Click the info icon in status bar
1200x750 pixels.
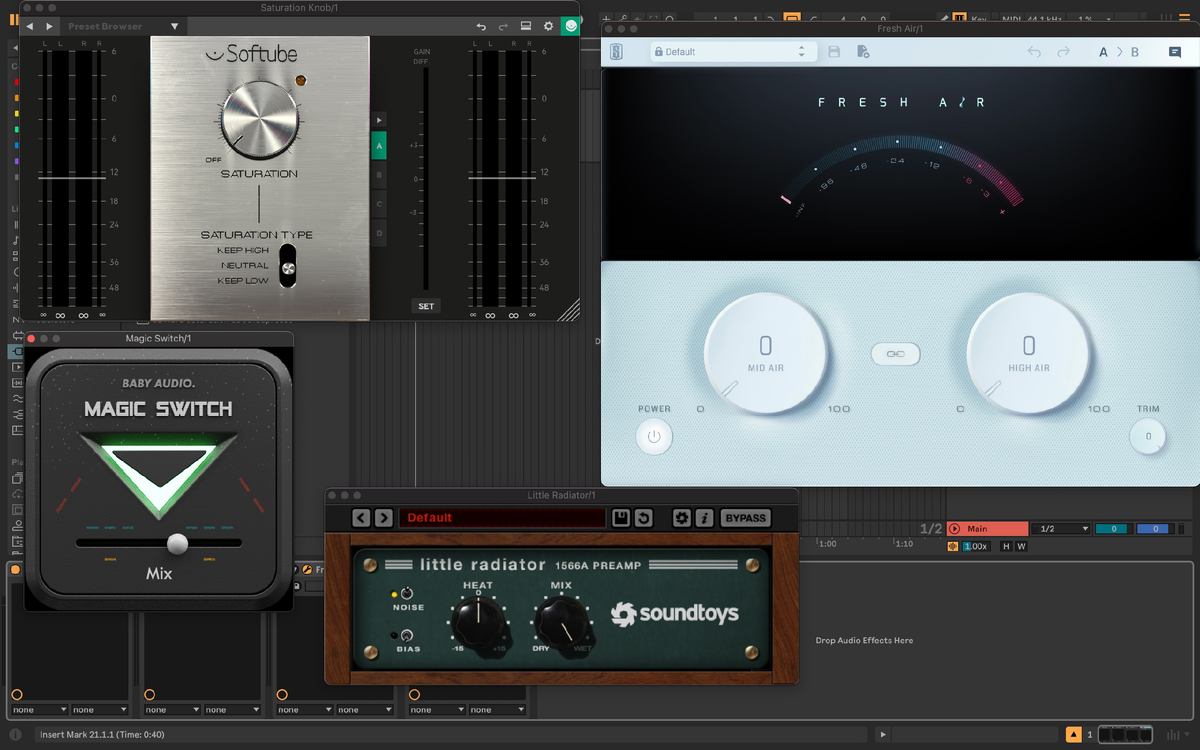click(15, 735)
